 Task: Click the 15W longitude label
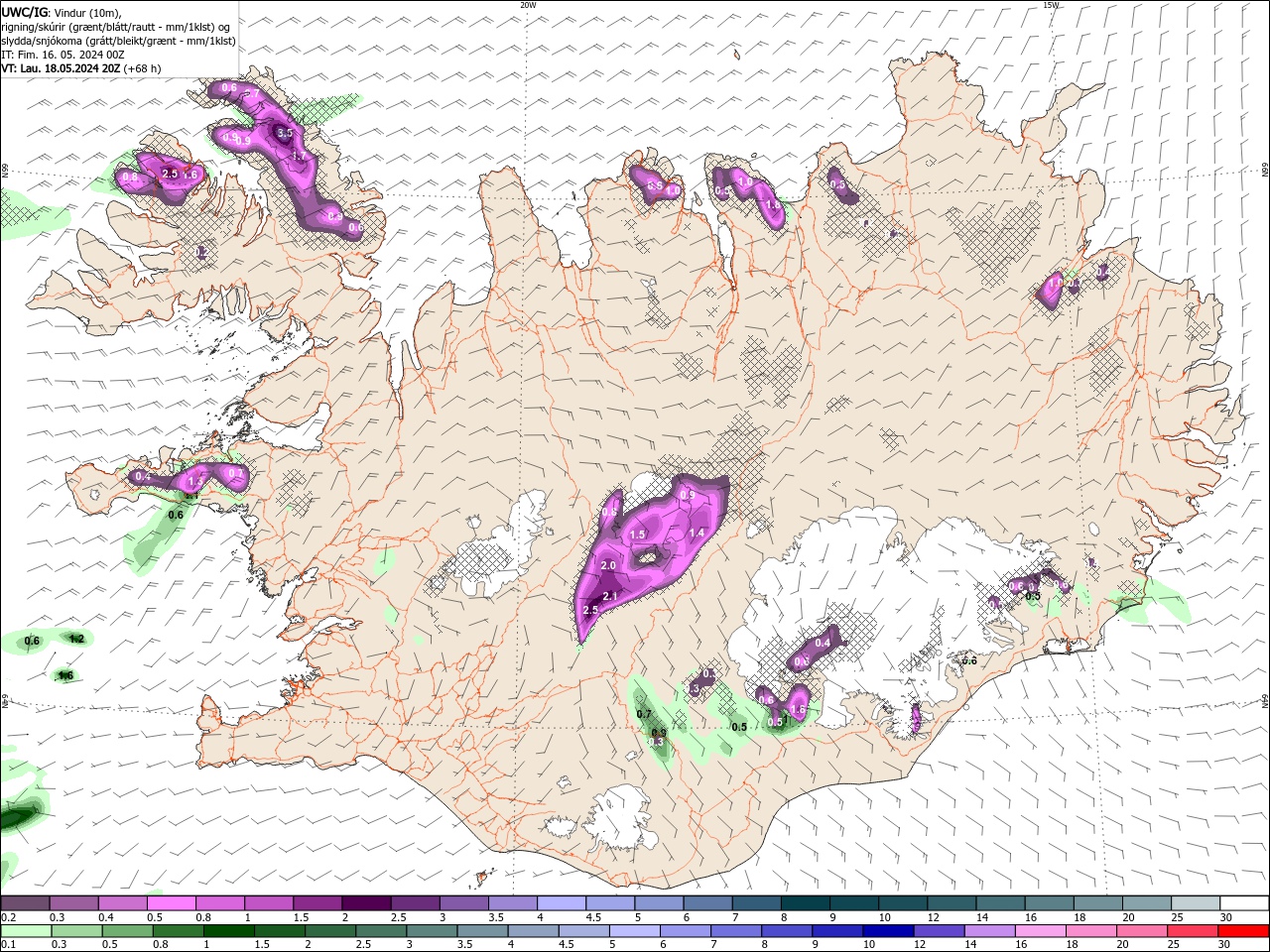tap(1050, 5)
